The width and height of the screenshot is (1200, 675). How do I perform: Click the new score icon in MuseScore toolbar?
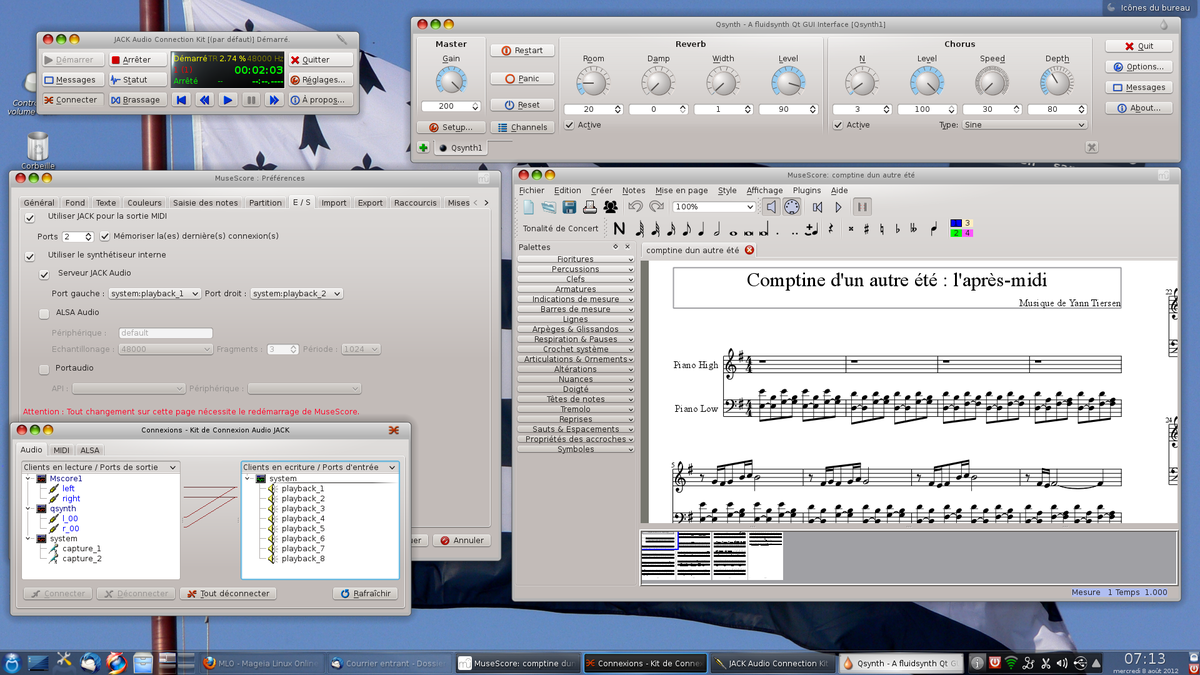coord(529,207)
